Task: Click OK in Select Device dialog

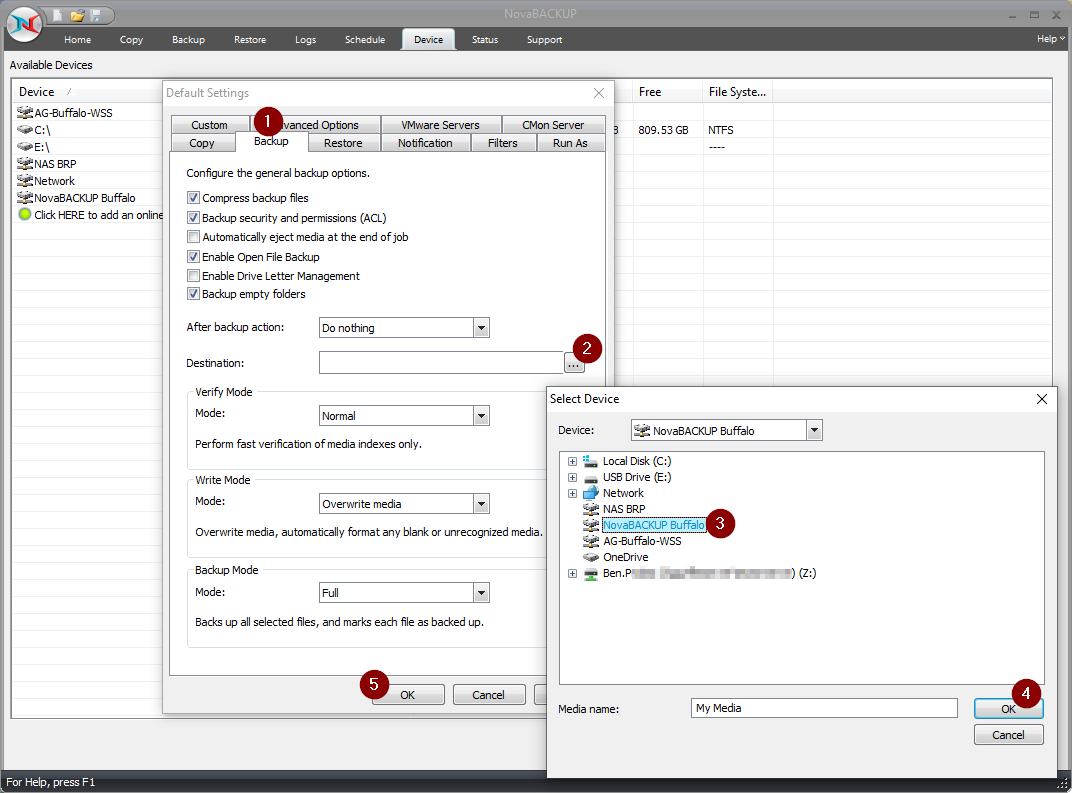Action: click(x=1008, y=708)
